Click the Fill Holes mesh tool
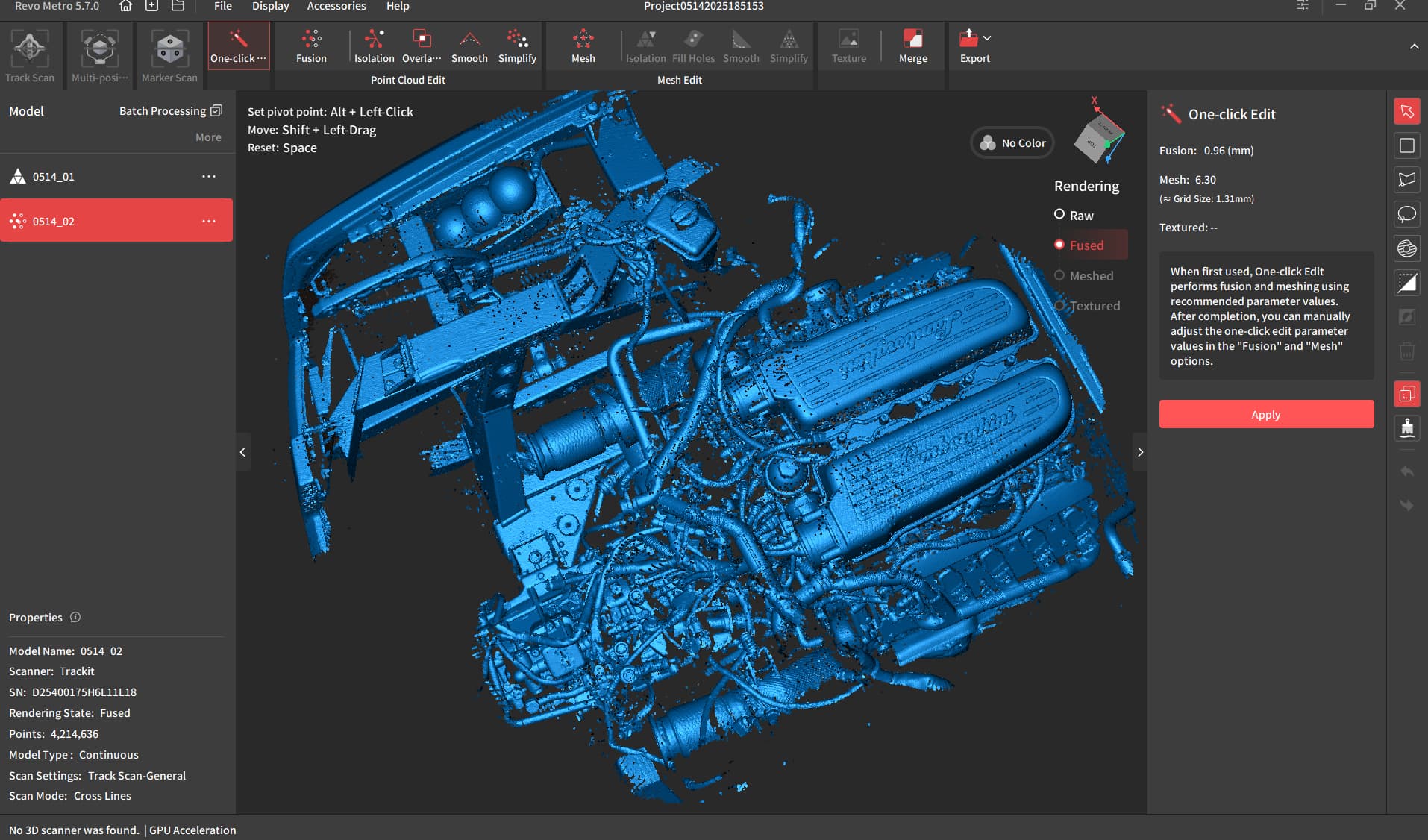This screenshot has width=1428, height=840. coord(693,46)
